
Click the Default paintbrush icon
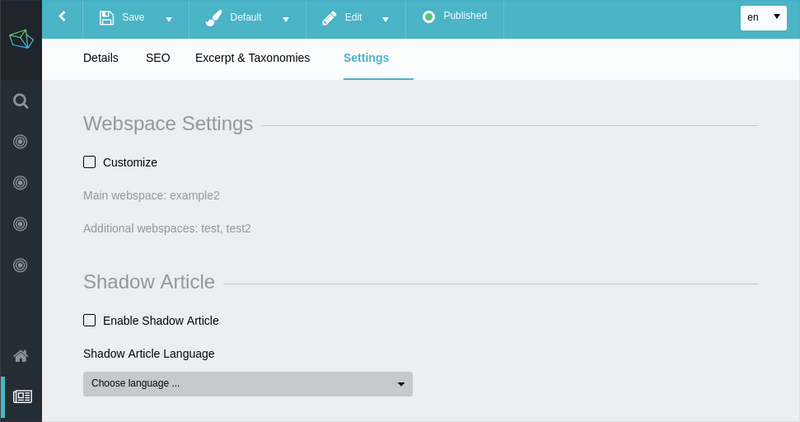[213, 18]
